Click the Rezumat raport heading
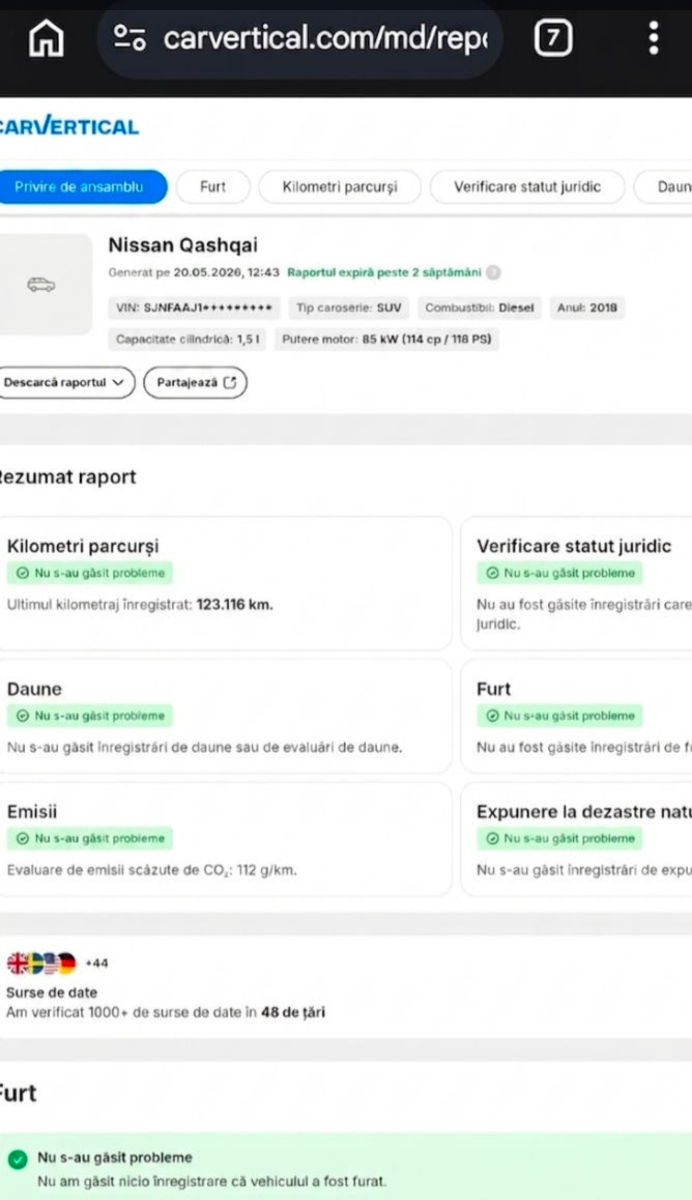 click(66, 477)
